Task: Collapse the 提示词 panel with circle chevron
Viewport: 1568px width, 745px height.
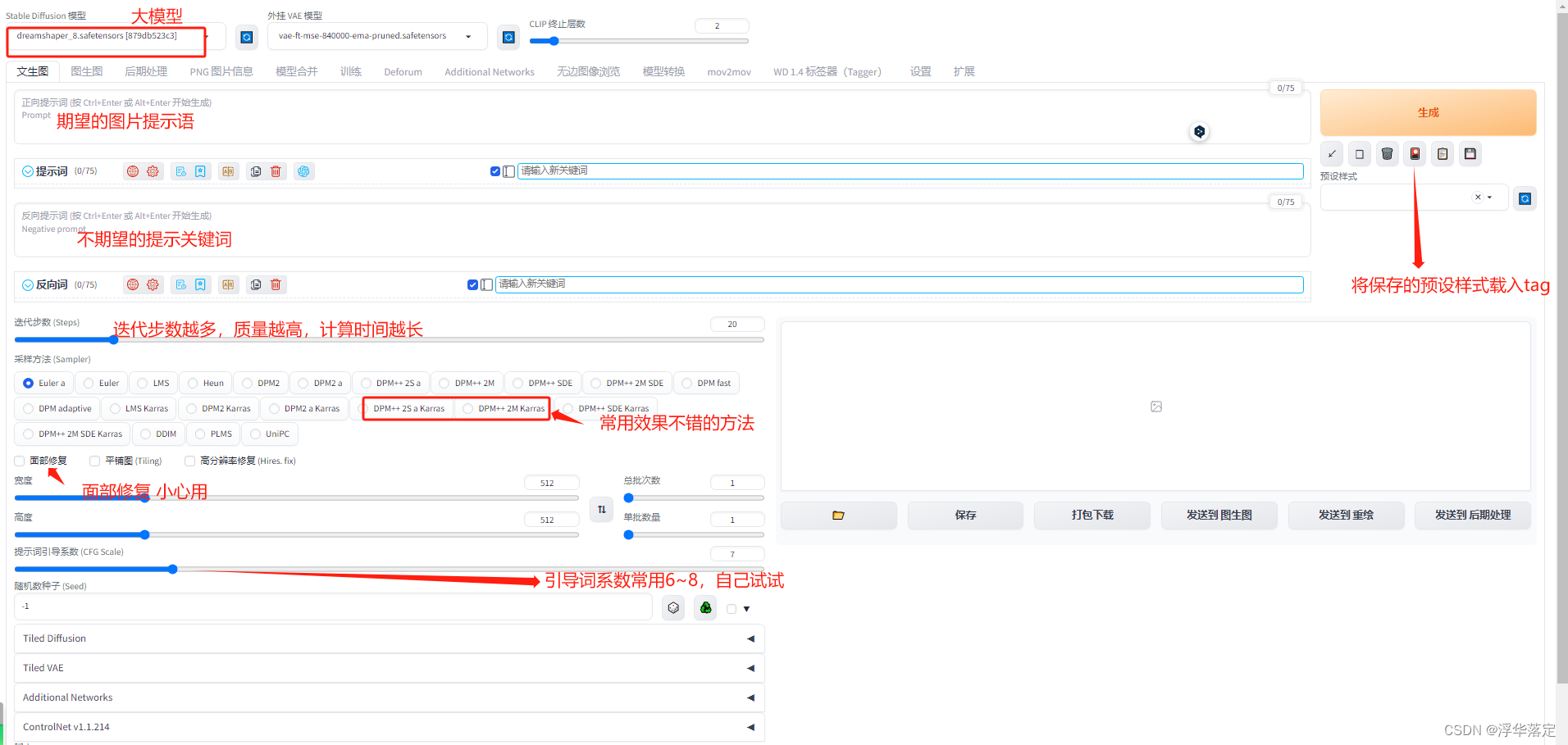Action: click(x=28, y=171)
